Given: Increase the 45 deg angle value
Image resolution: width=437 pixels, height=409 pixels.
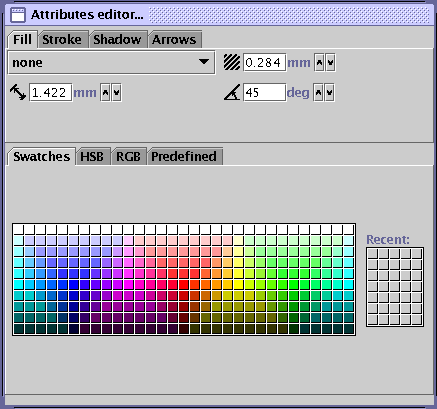Looking at the screenshot, I should (319, 92).
